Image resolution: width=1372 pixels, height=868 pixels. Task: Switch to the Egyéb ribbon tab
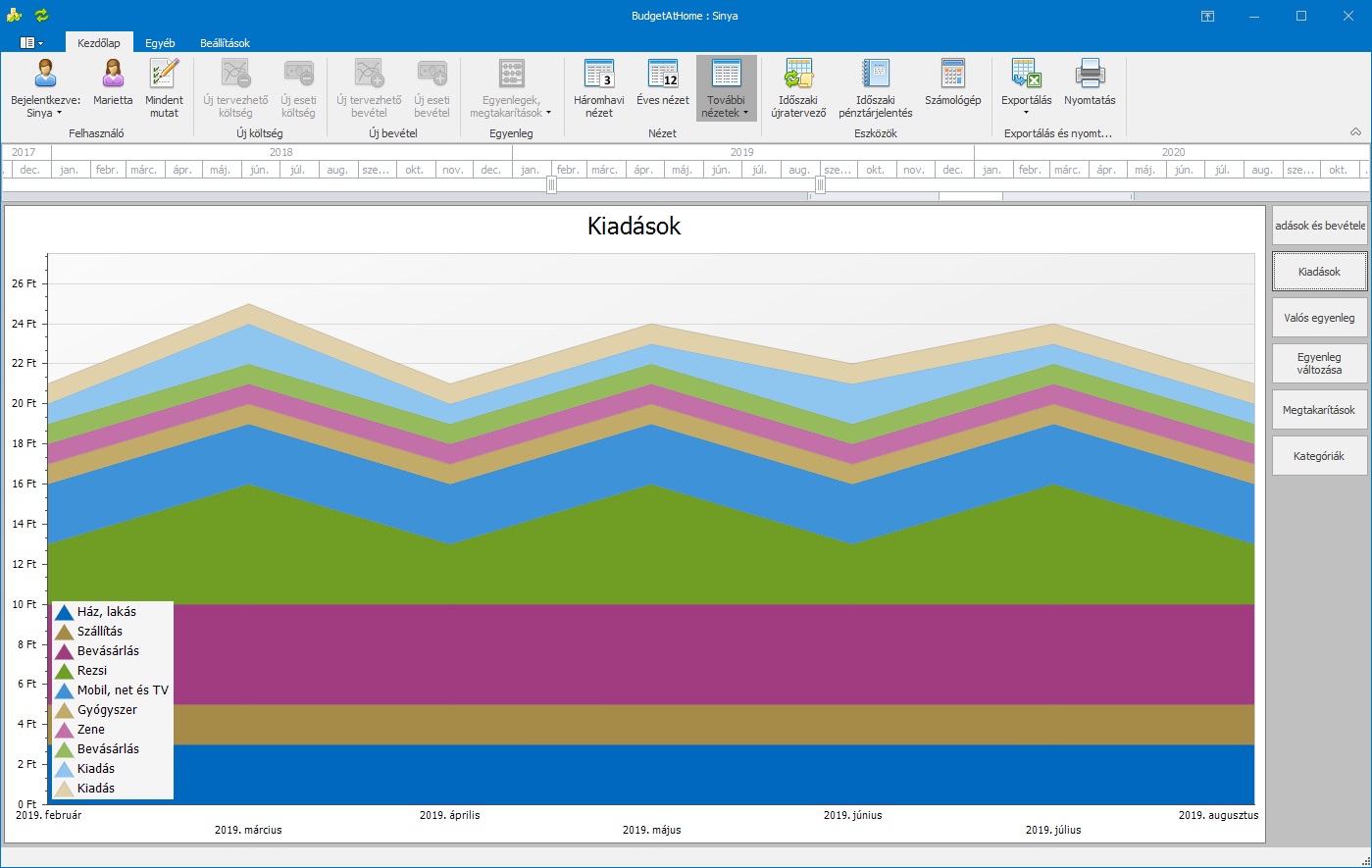tap(160, 43)
